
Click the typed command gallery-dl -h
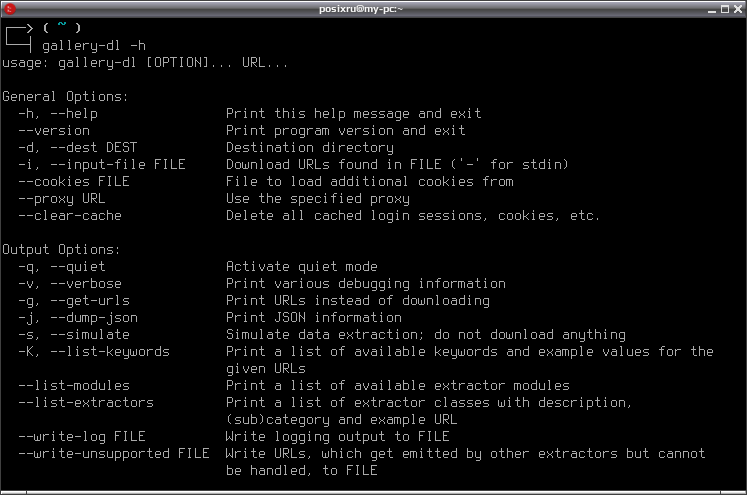point(94,46)
